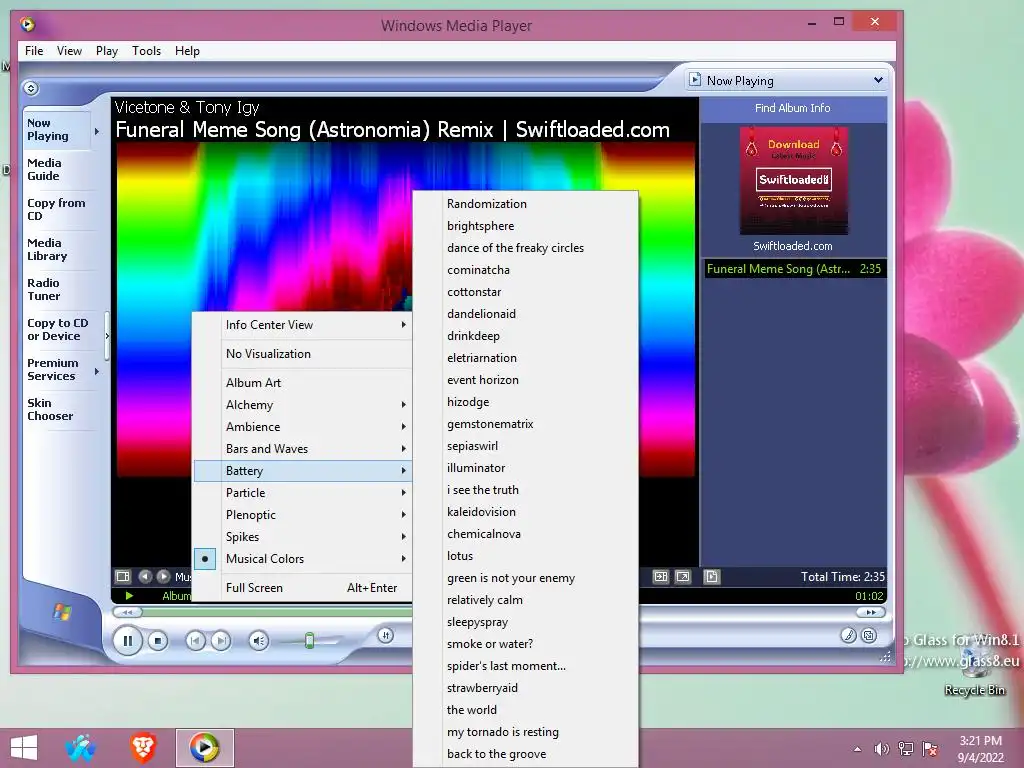Pause playback with the pause button
1024x768 pixels.
point(128,641)
